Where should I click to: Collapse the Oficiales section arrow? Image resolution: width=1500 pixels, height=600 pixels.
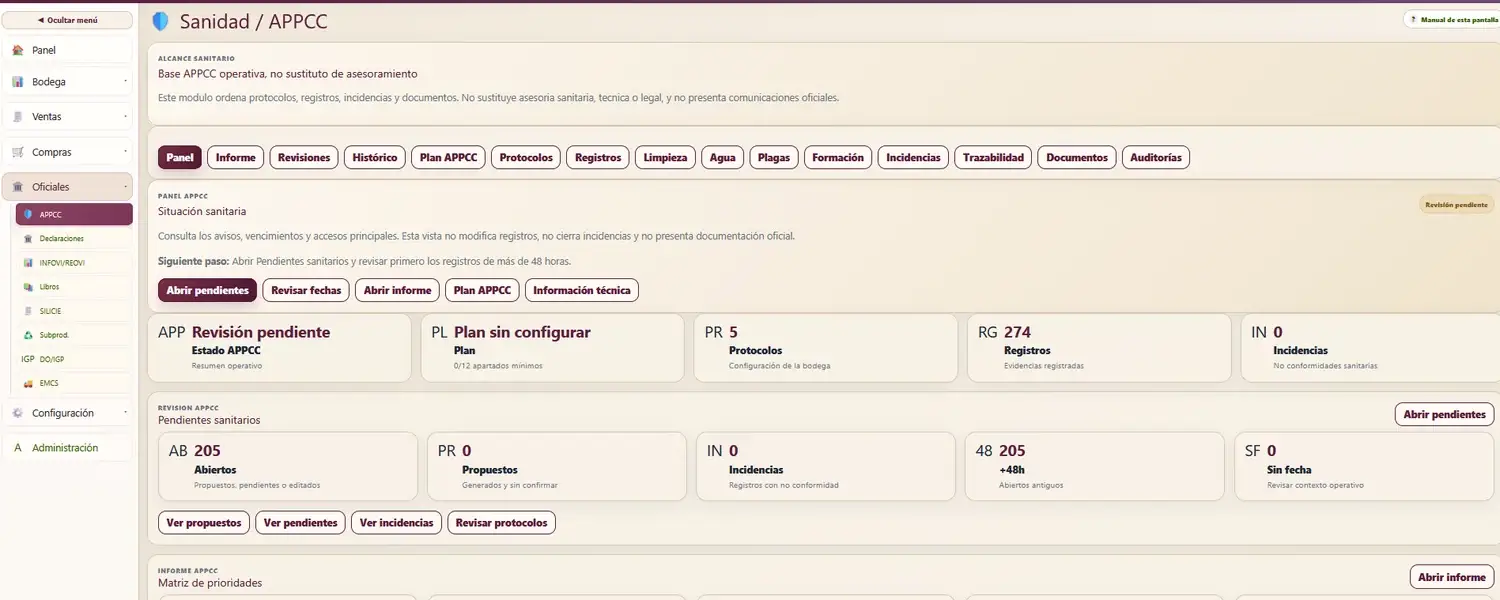(x=125, y=187)
